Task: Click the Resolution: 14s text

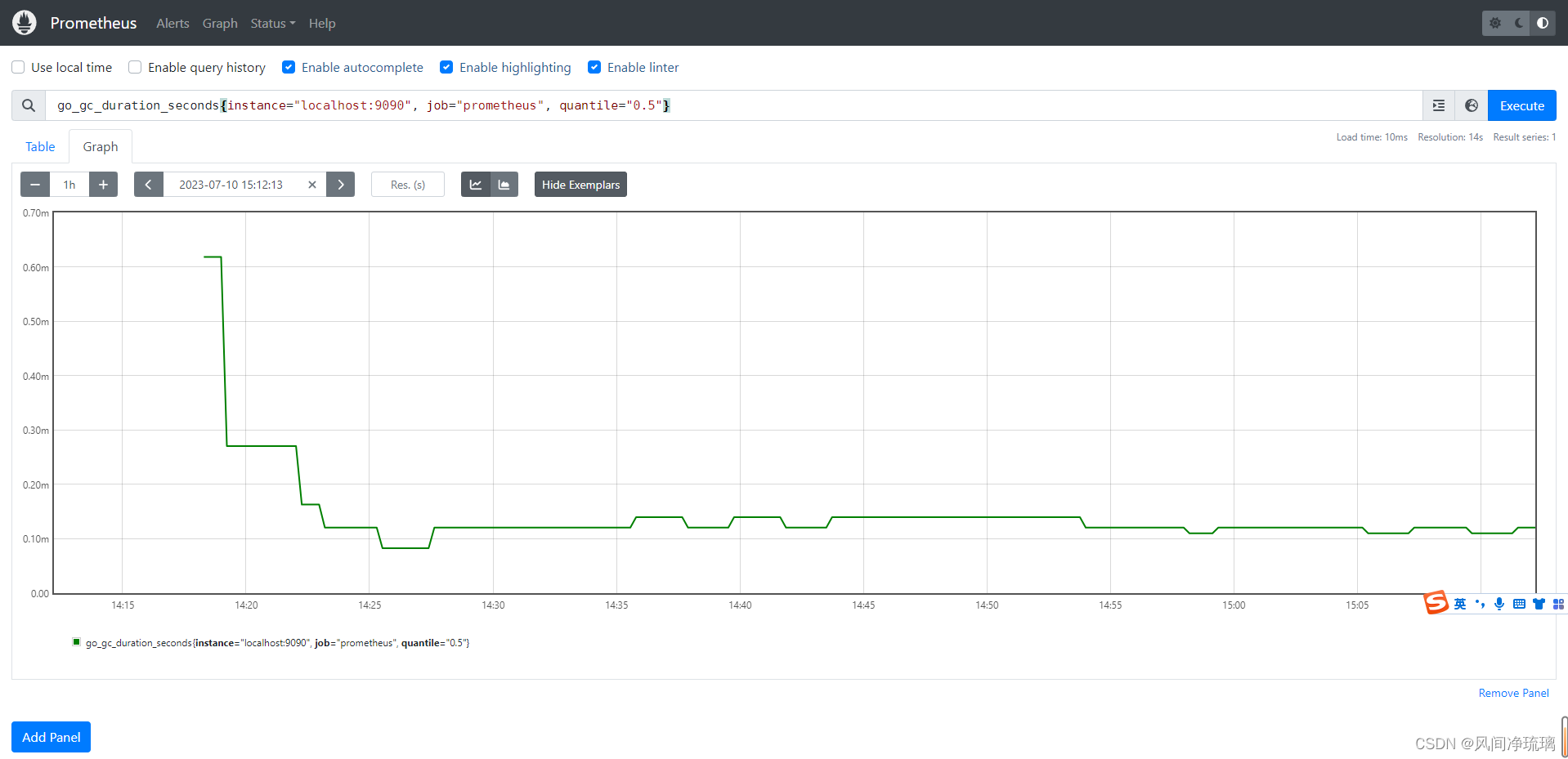Action: (x=1450, y=137)
